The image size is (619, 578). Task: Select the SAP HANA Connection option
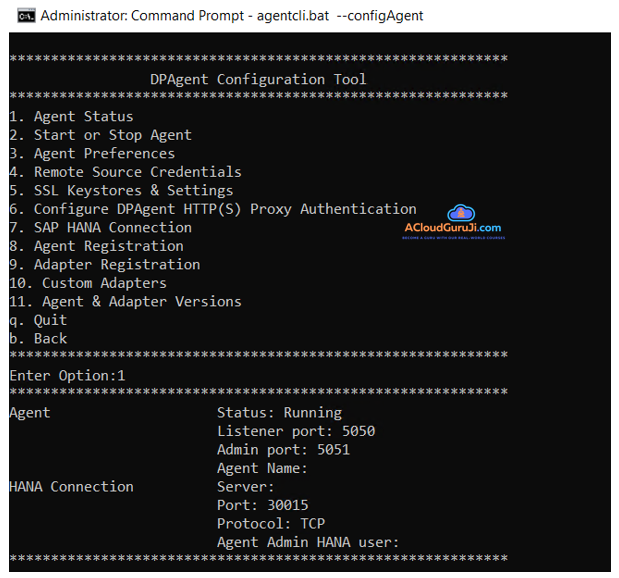[x=100, y=227]
